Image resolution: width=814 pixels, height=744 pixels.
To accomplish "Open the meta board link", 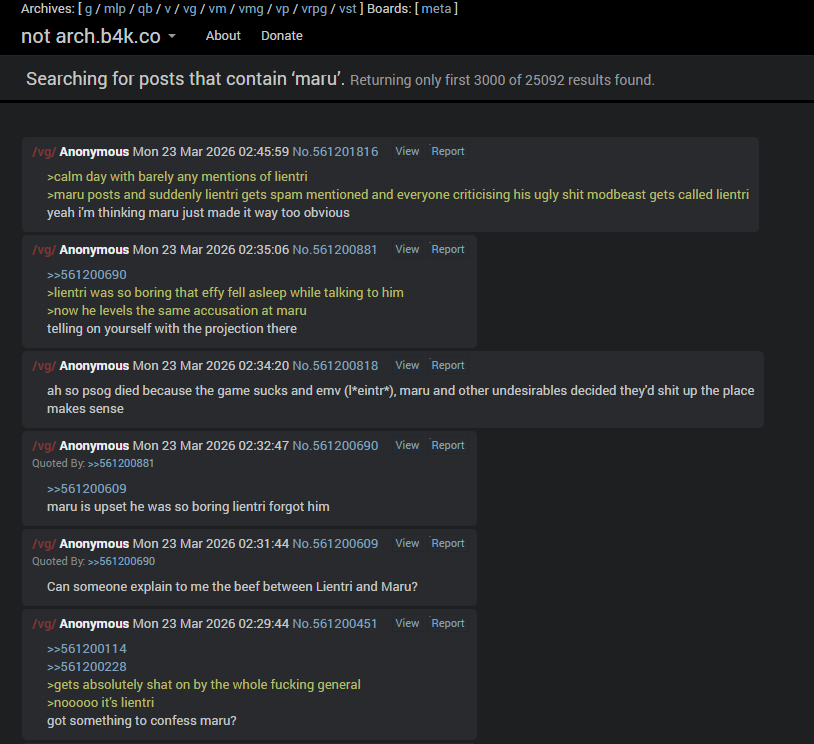I will 436,9.
